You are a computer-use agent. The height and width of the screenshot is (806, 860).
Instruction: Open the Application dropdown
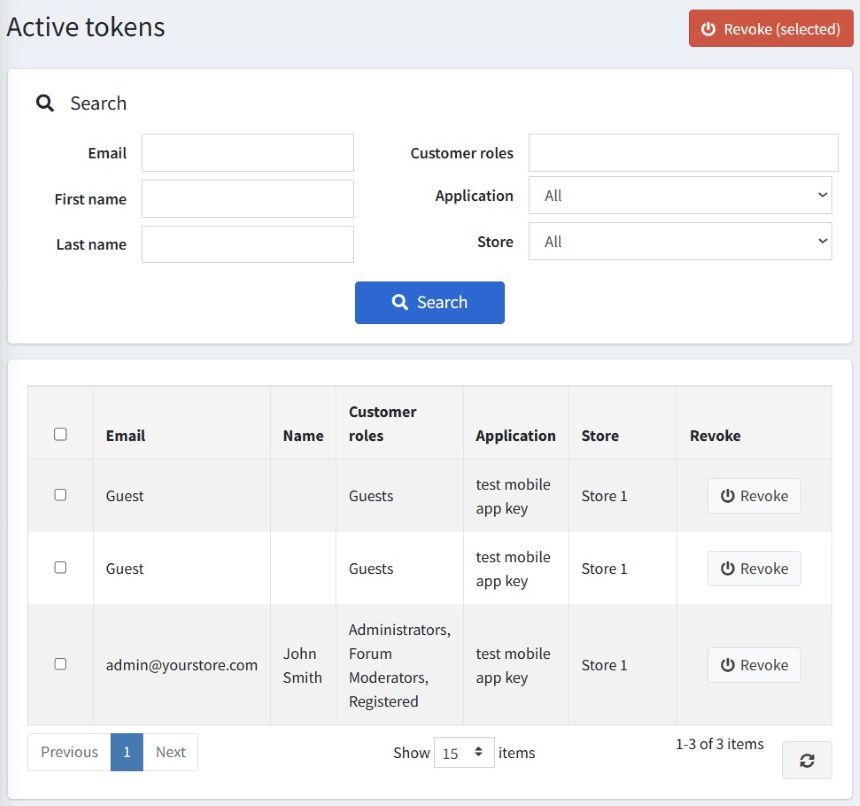(x=680, y=195)
